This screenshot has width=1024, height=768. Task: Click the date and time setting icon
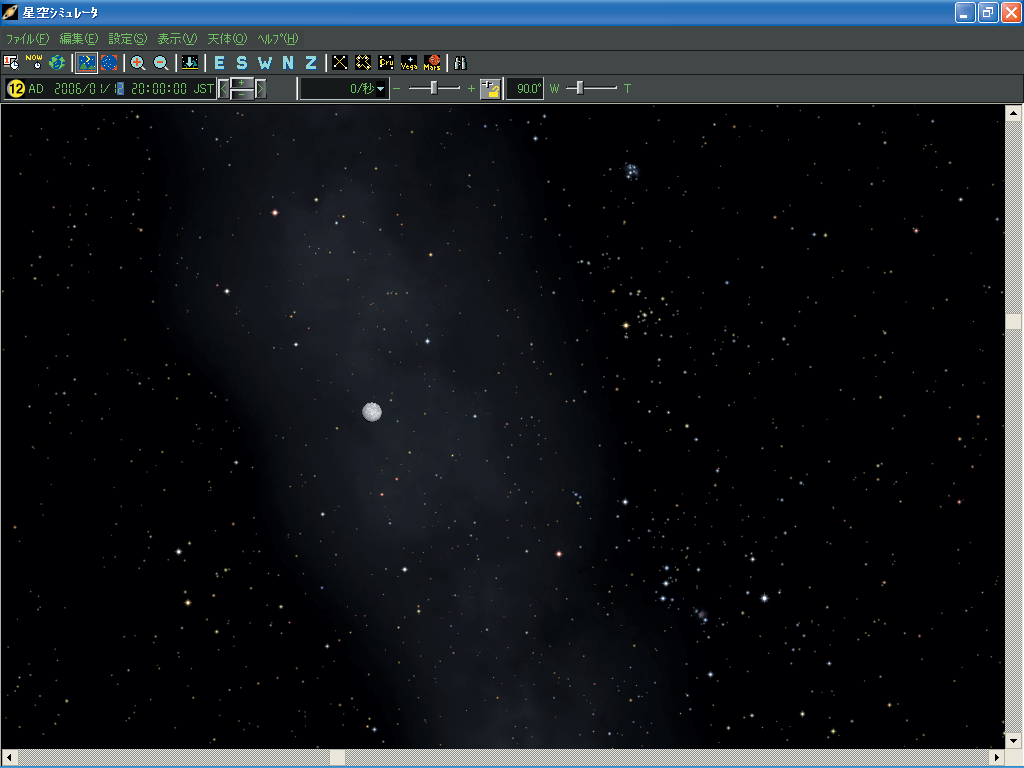pos(11,63)
